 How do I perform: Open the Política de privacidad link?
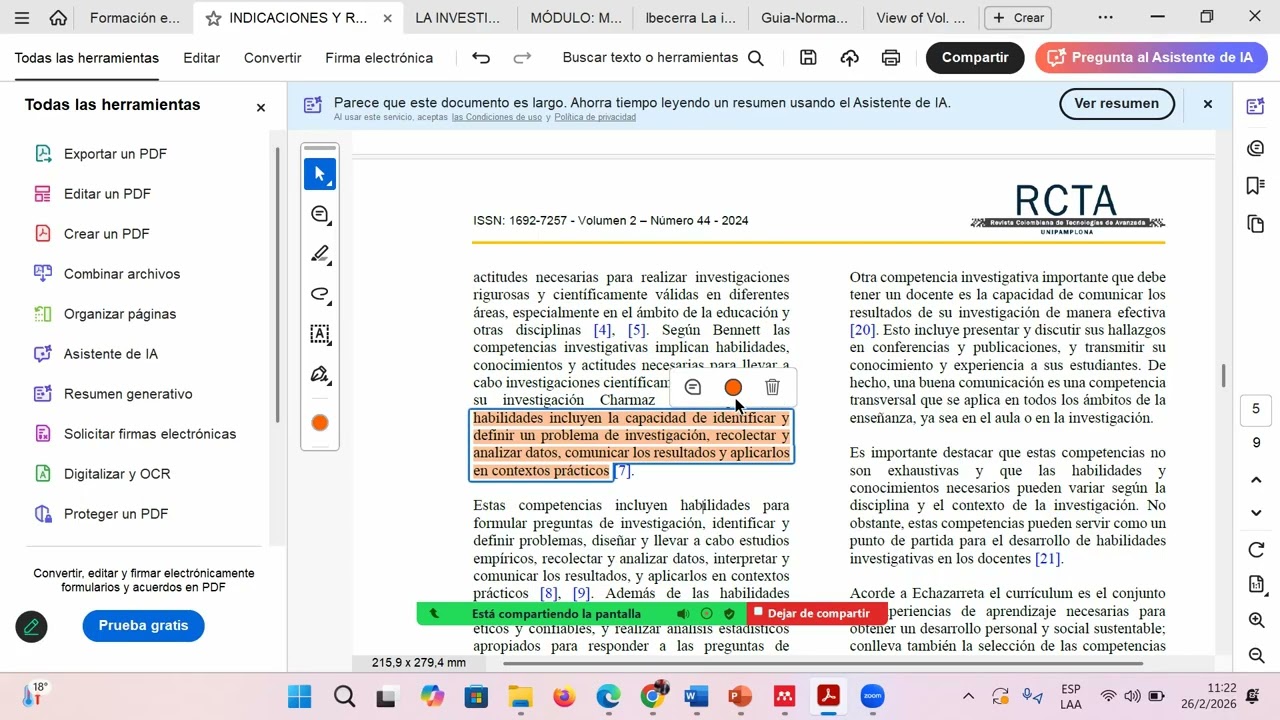(x=595, y=118)
